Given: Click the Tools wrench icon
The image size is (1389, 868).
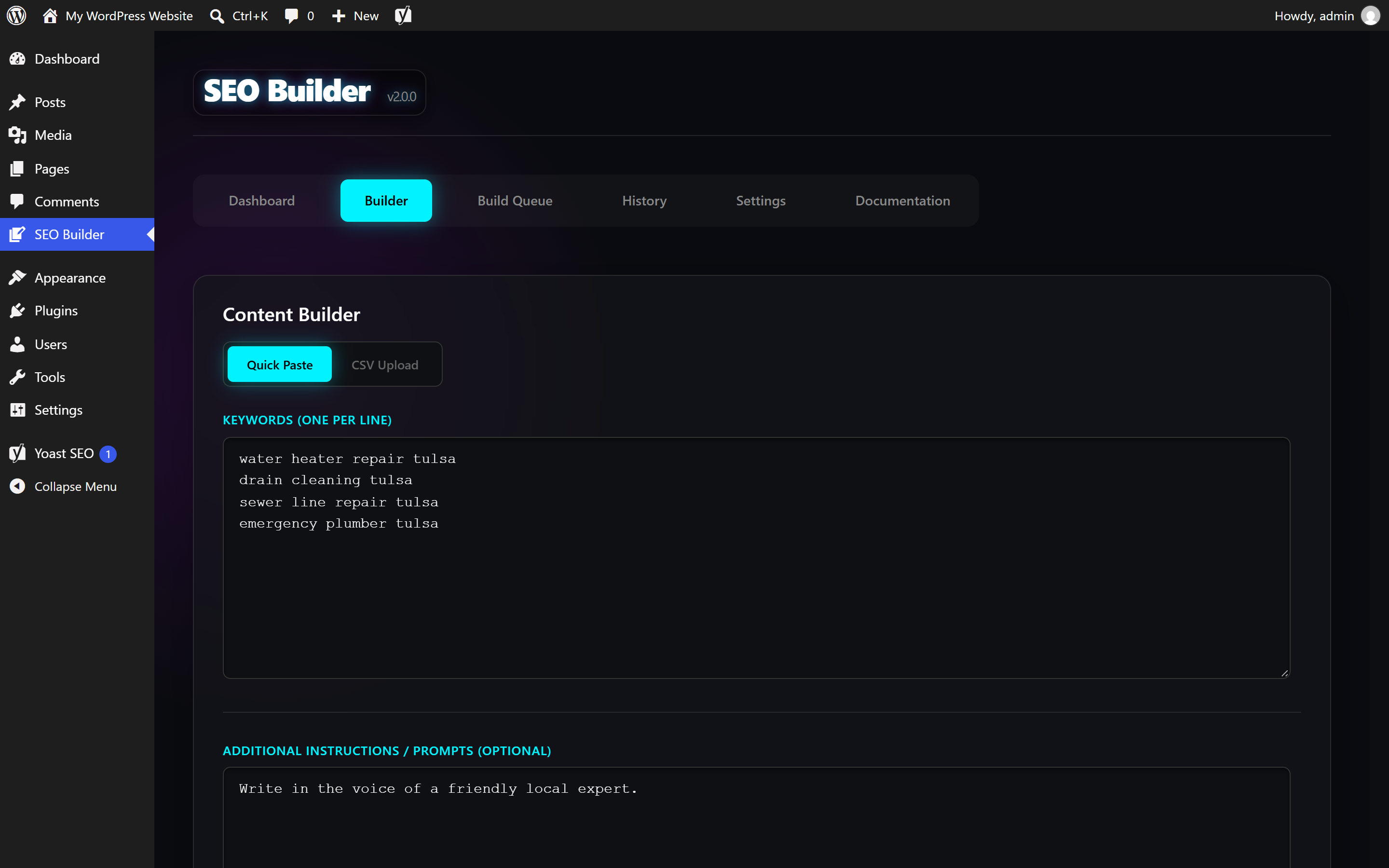Looking at the screenshot, I should point(17,377).
